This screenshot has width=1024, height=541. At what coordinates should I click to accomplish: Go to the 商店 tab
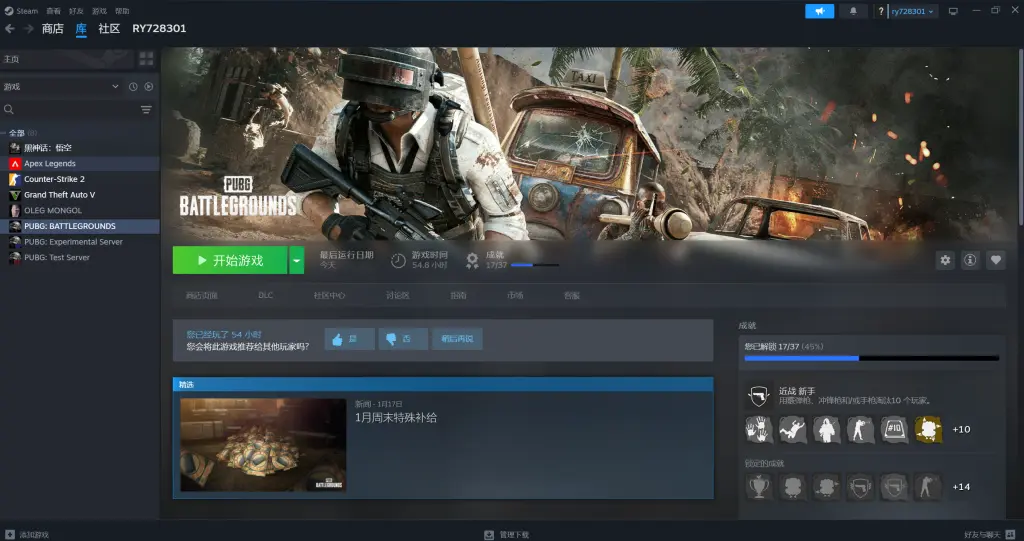coord(53,29)
